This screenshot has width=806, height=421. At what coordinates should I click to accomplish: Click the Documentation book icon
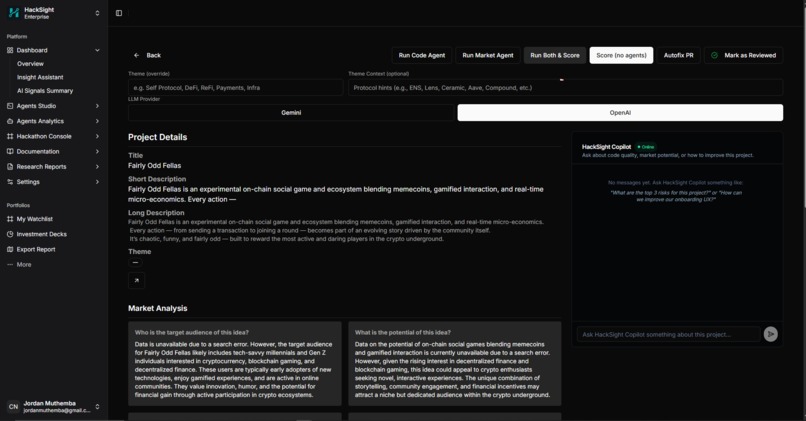pyautogui.click(x=10, y=152)
